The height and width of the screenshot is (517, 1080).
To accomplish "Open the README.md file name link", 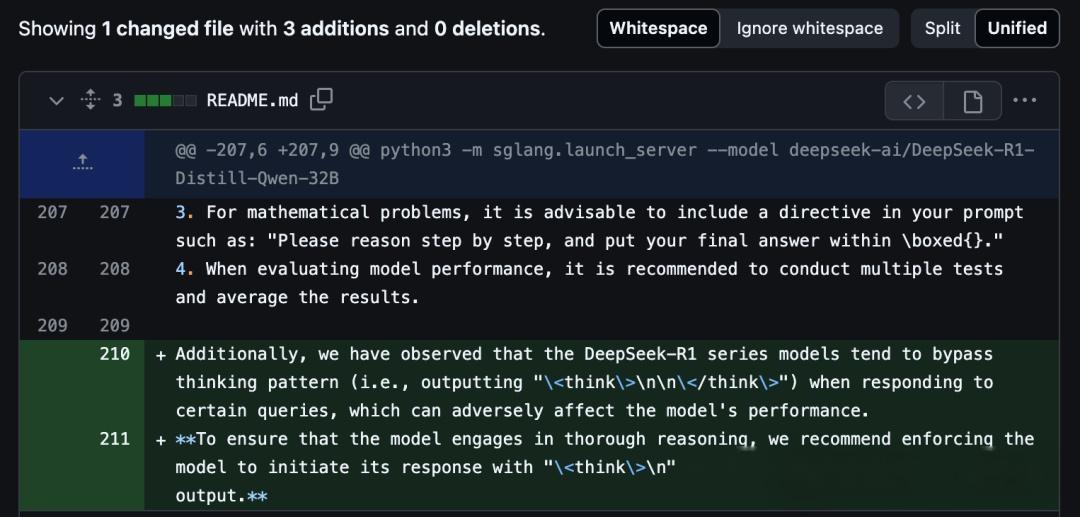I will tap(252, 100).
